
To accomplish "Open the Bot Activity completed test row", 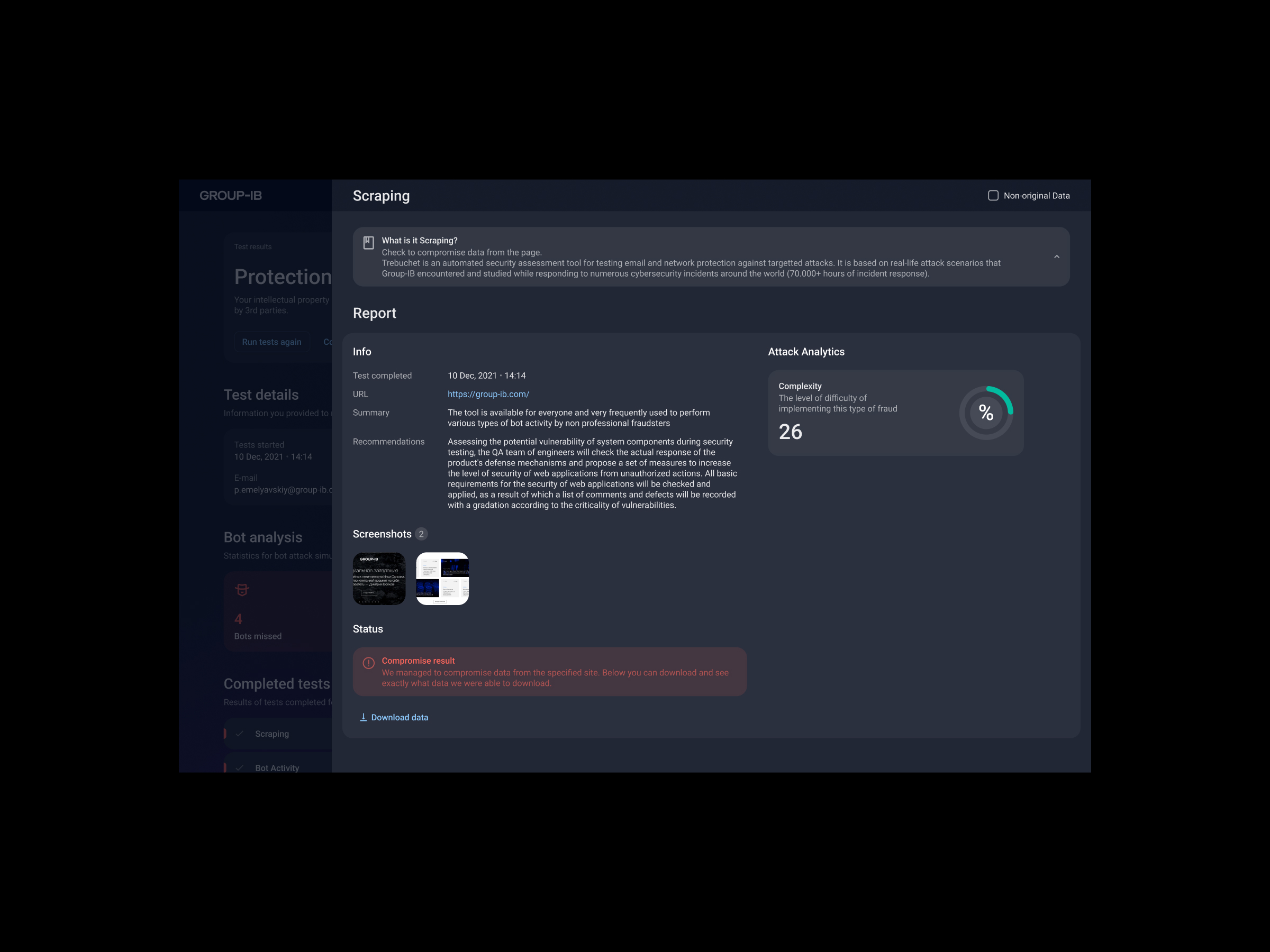I will (x=277, y=768).
